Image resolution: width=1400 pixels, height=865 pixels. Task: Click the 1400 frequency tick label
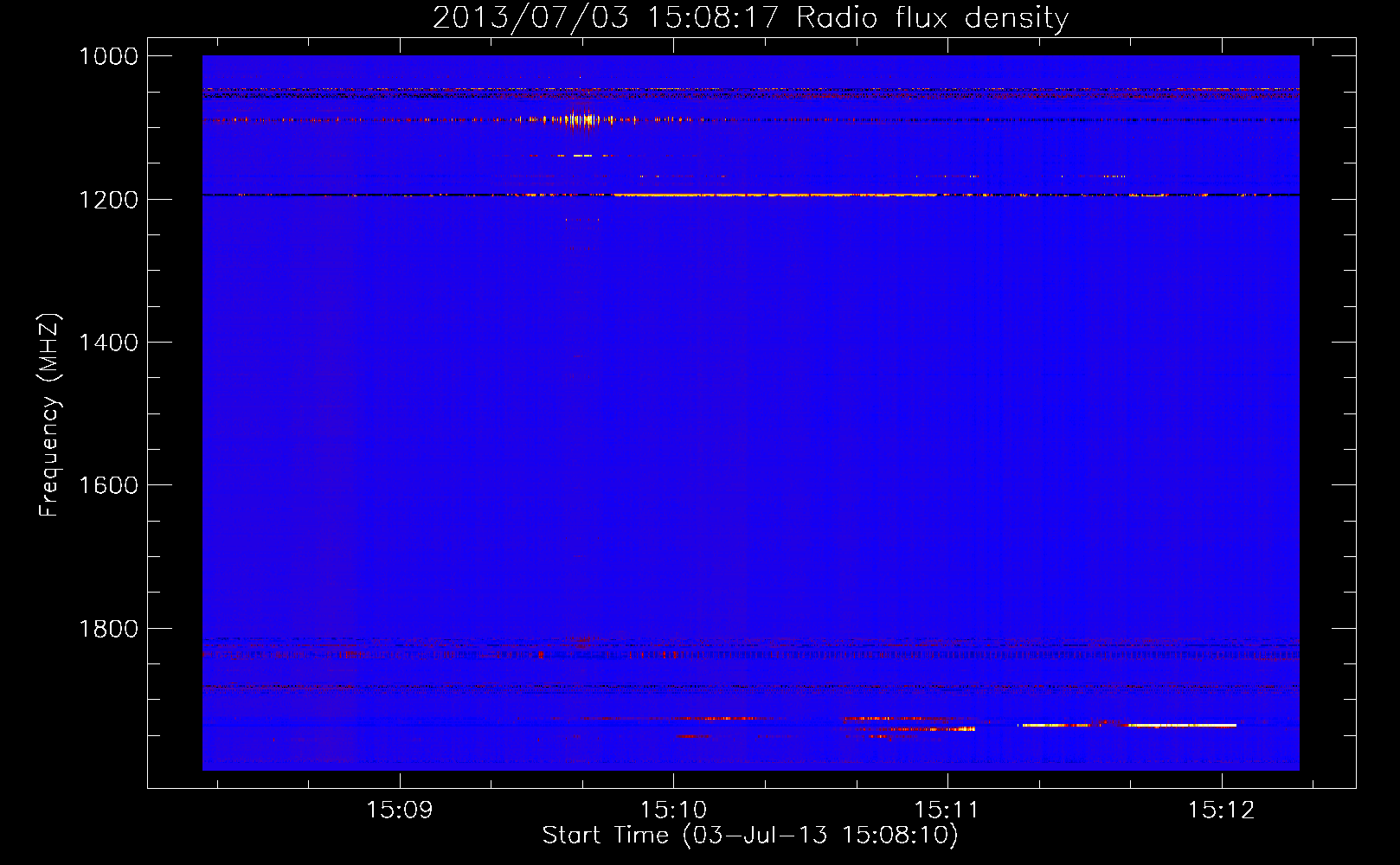point(108,343)
